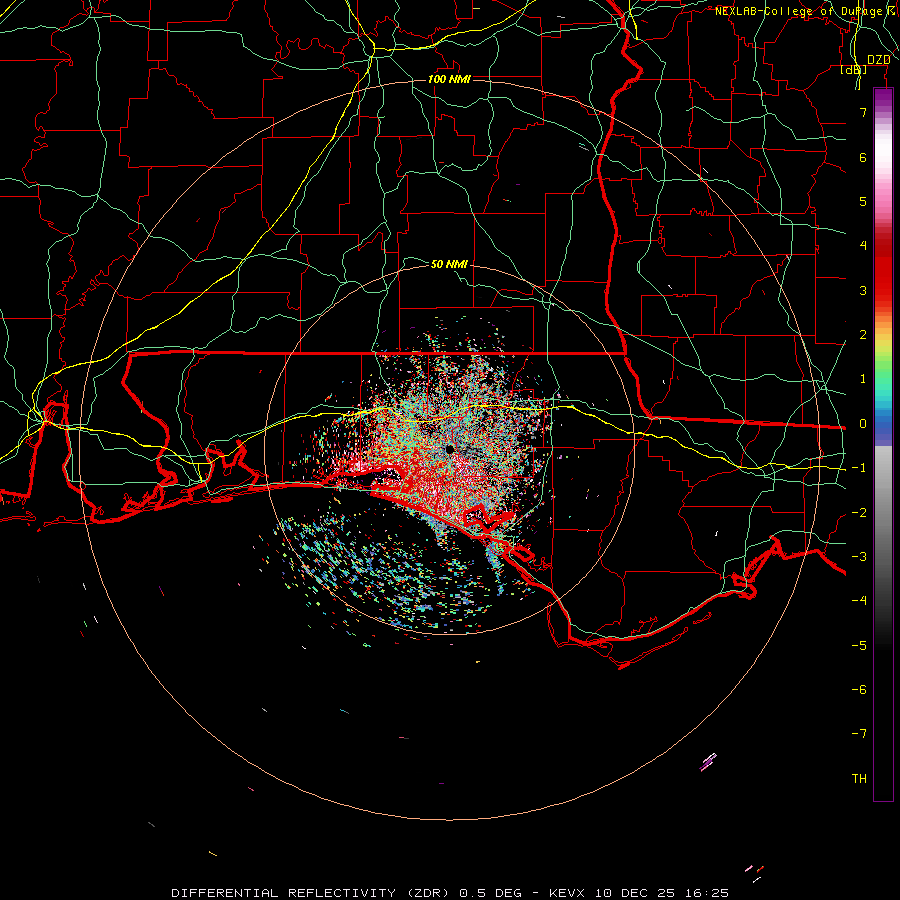Click the 6 value on the color scale

click(863, 157)
